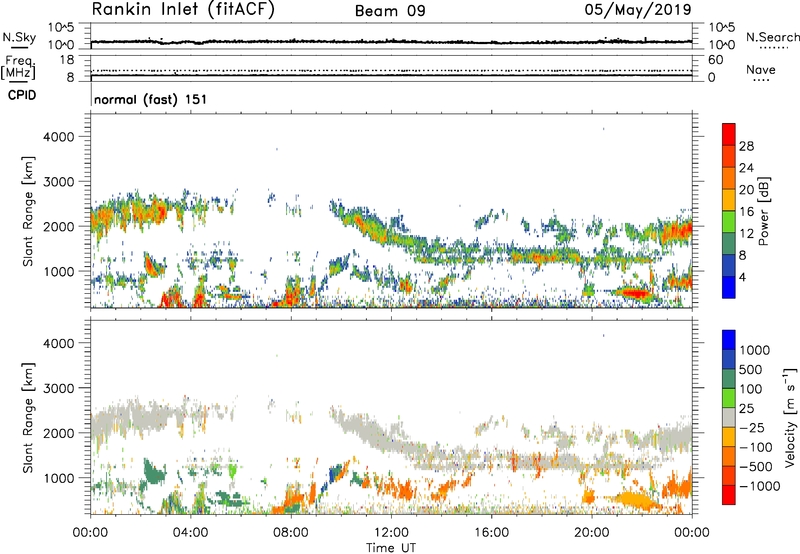This screenshot has width=800, height=554.
Task: Pick the yellow -25 to -100 Velocity segment
Action: click(729, 437)
